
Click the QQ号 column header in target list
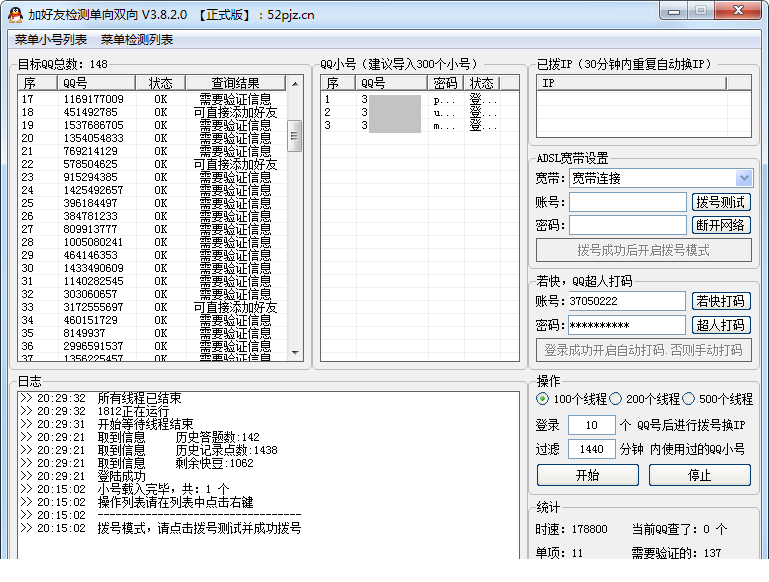[x=96, y=83]
